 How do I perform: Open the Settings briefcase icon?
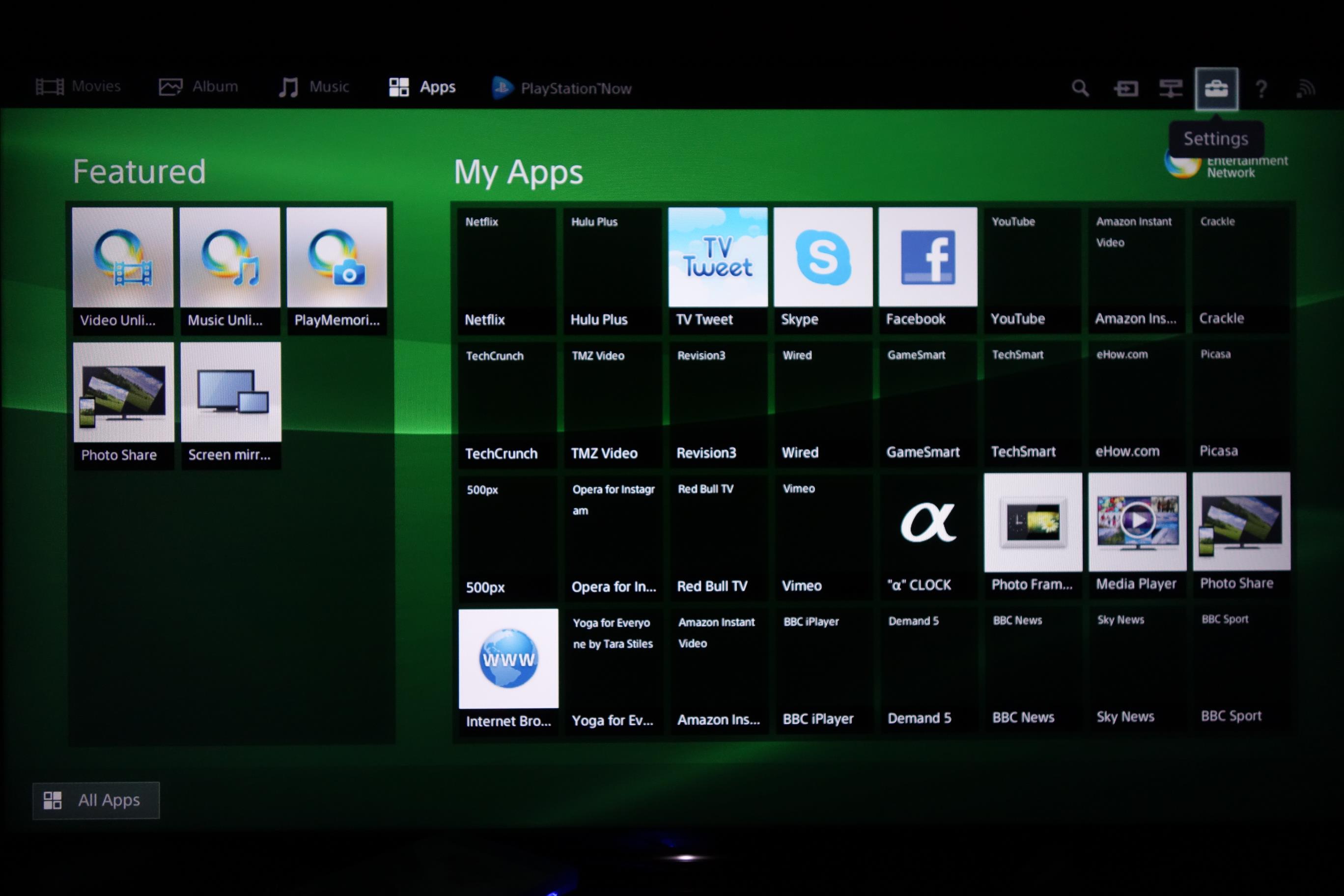click(1216, 88)
